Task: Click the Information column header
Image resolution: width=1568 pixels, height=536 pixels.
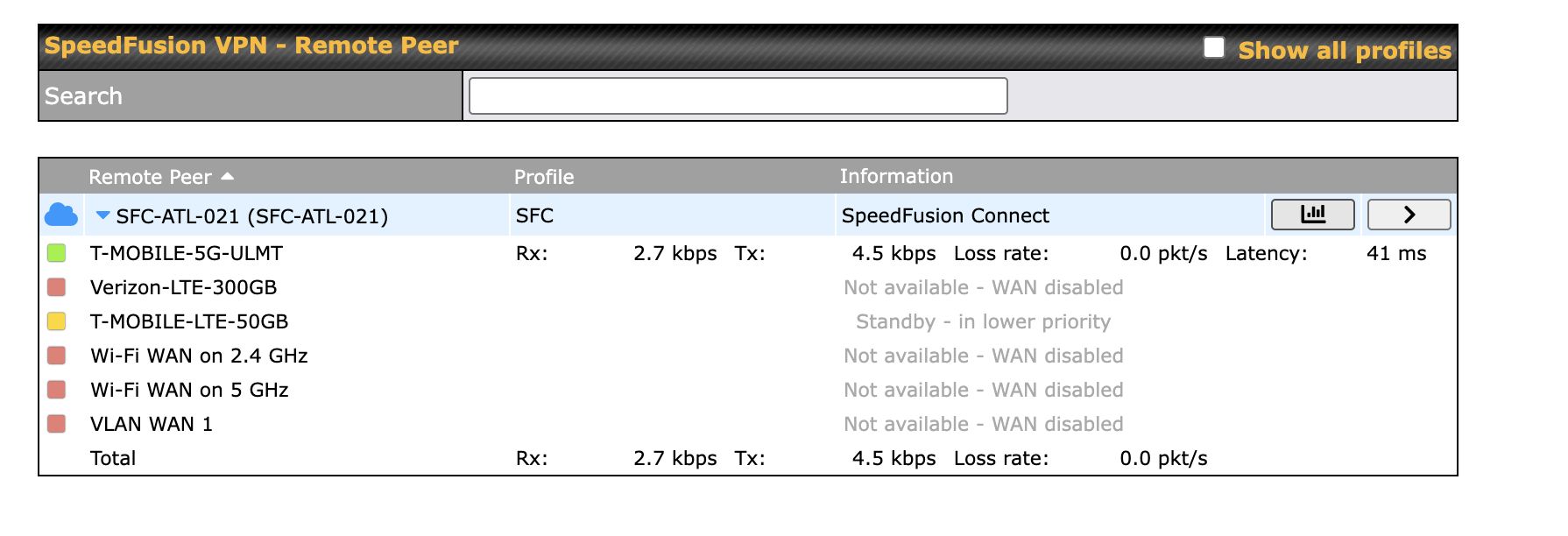Action: (x=896, y=176)
